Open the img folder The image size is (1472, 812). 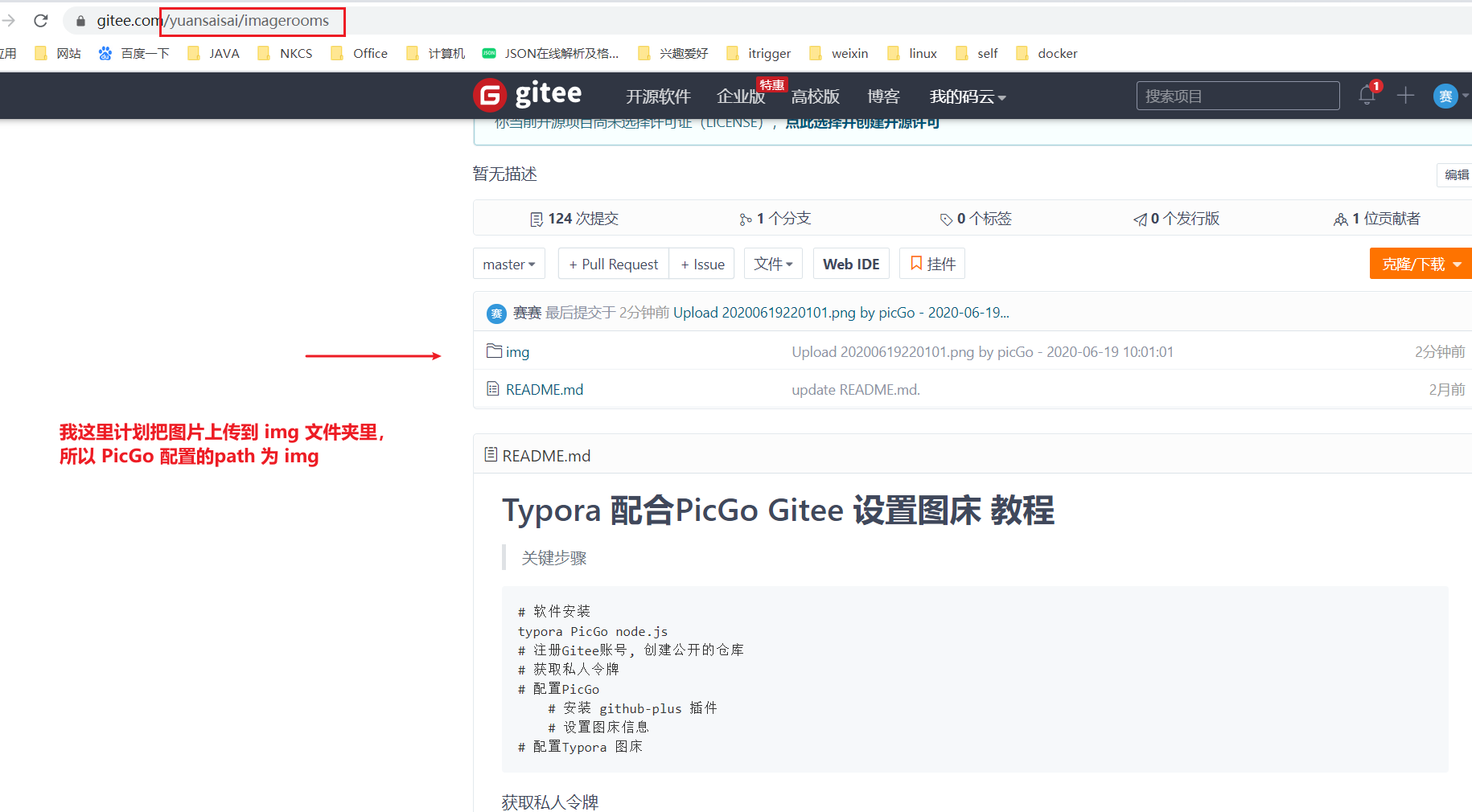point(517,352)
